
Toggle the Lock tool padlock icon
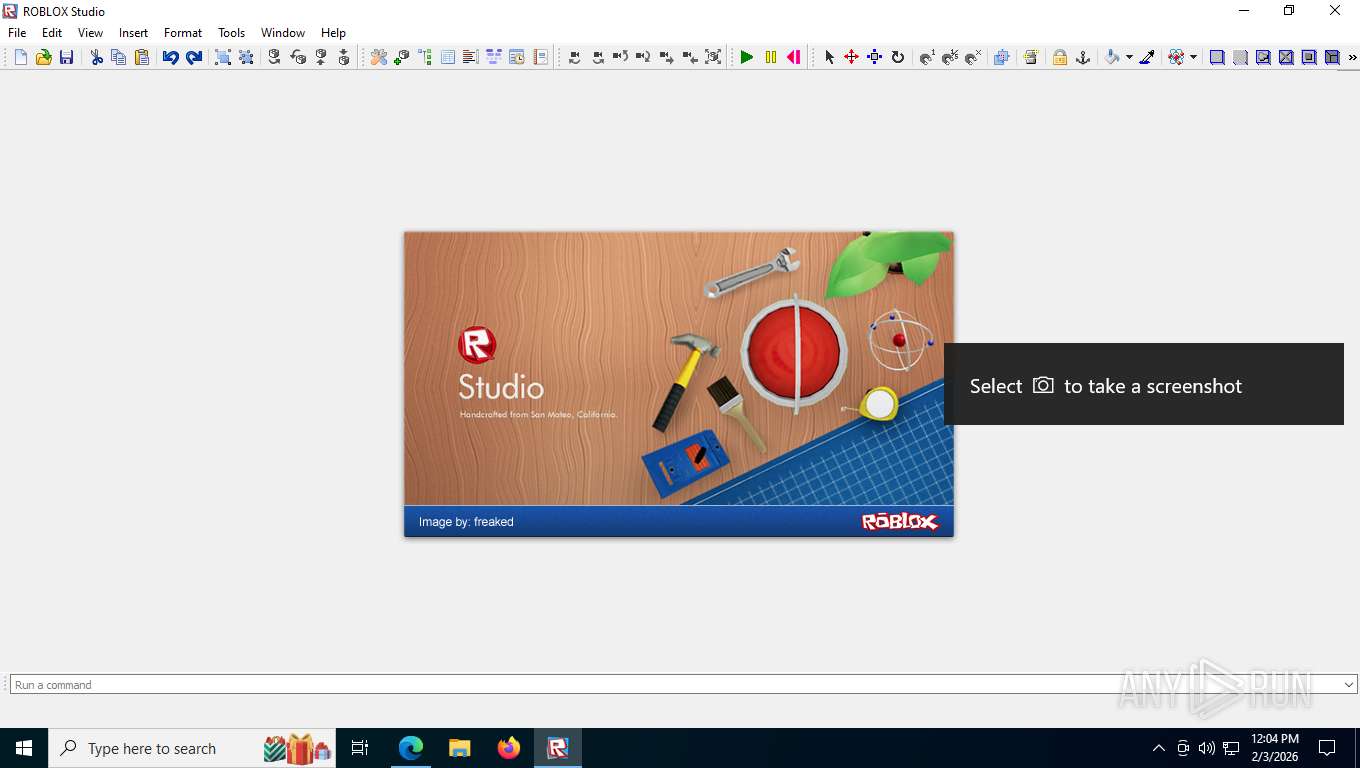(x=1060, y=58)
